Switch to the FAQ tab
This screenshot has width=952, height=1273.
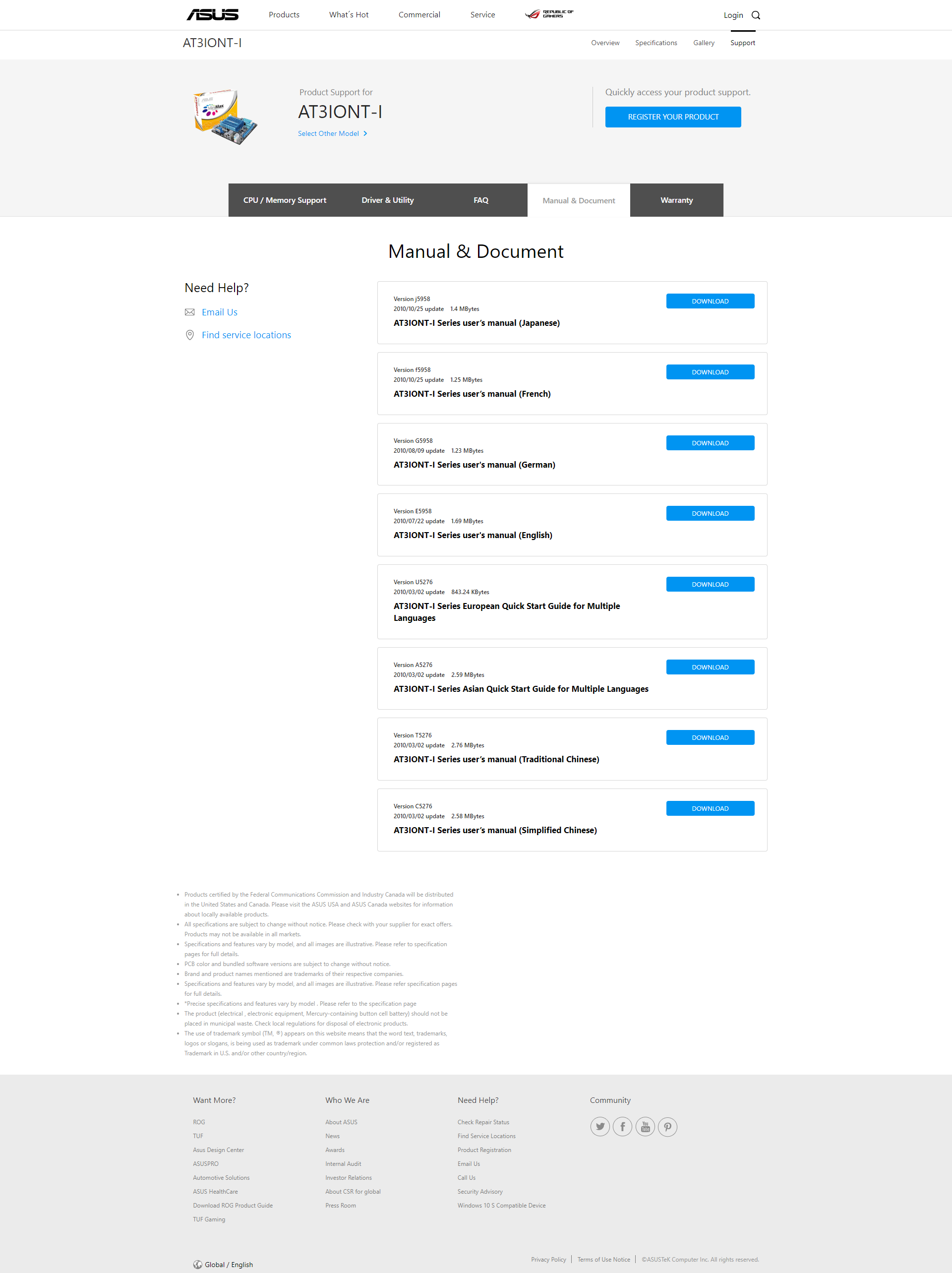click(x=480, y=200)
